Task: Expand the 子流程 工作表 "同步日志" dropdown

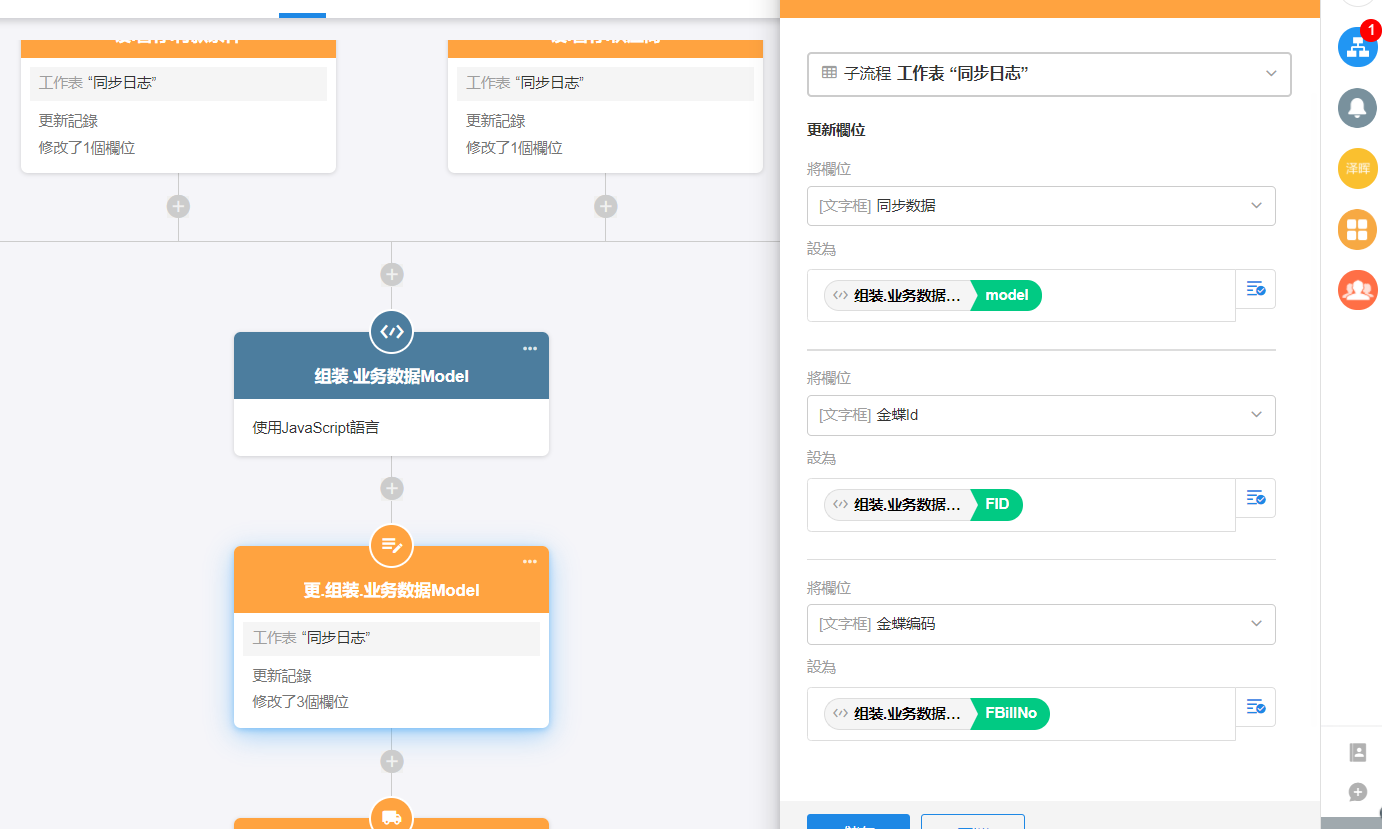Action: (1049, 74)
